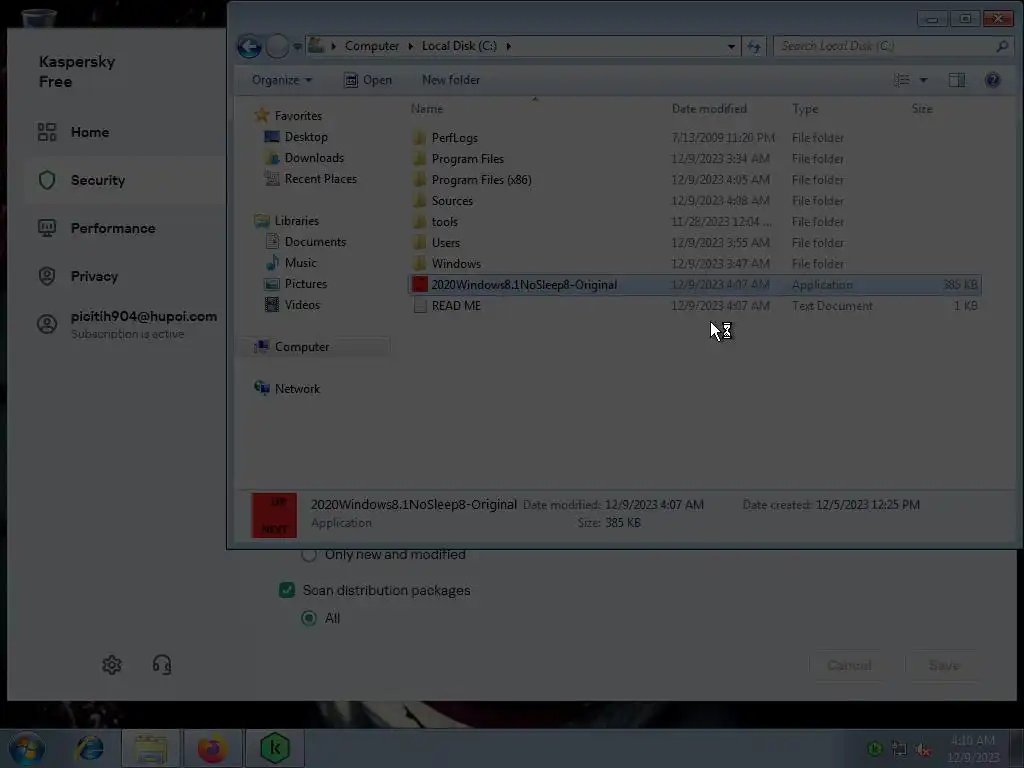Create a New folder
1024x768 pixels.
(x=451, y=80)
